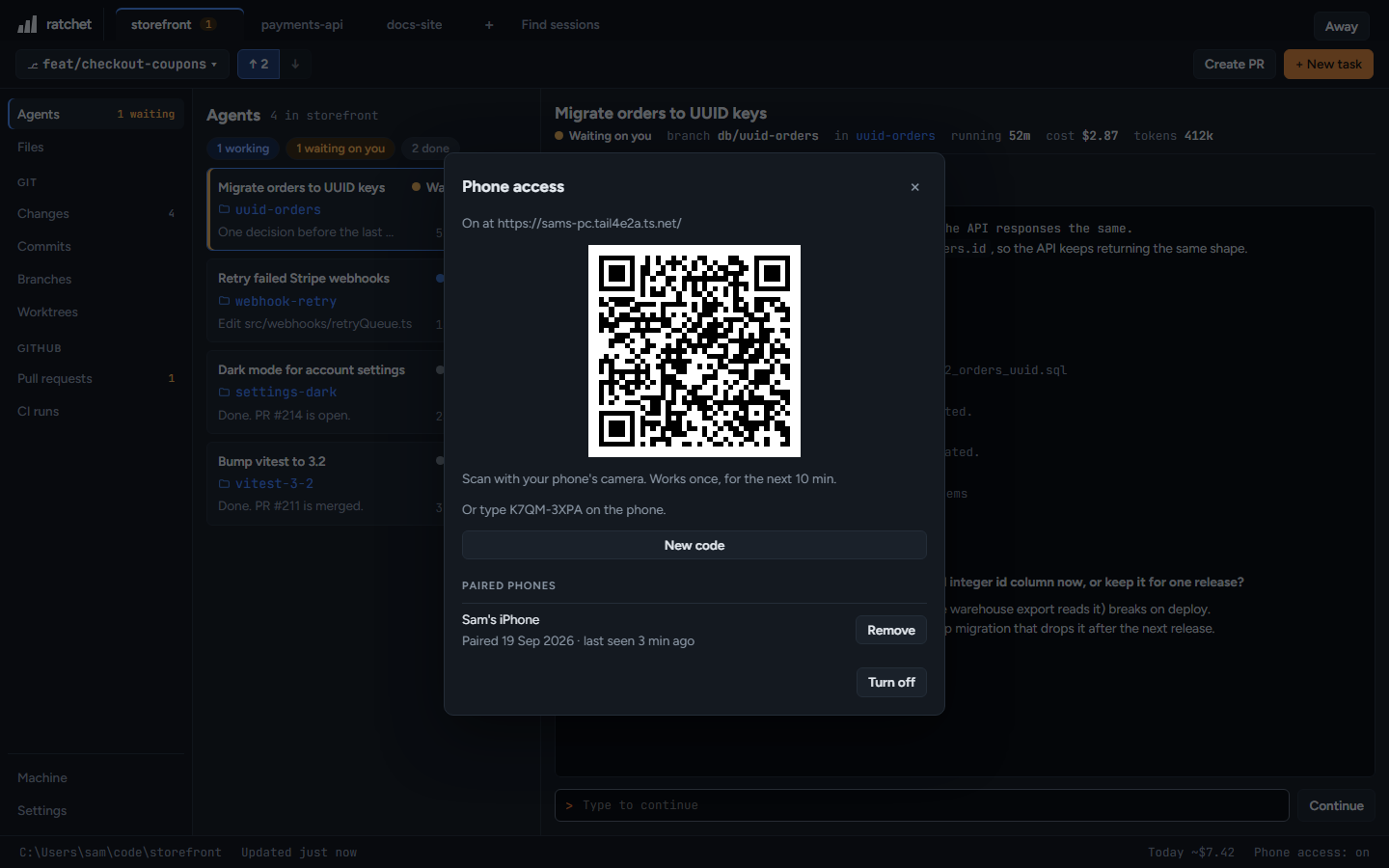Close the Phone access dialog
Viewport: 1389px width, 868px height.
point(914,187)
